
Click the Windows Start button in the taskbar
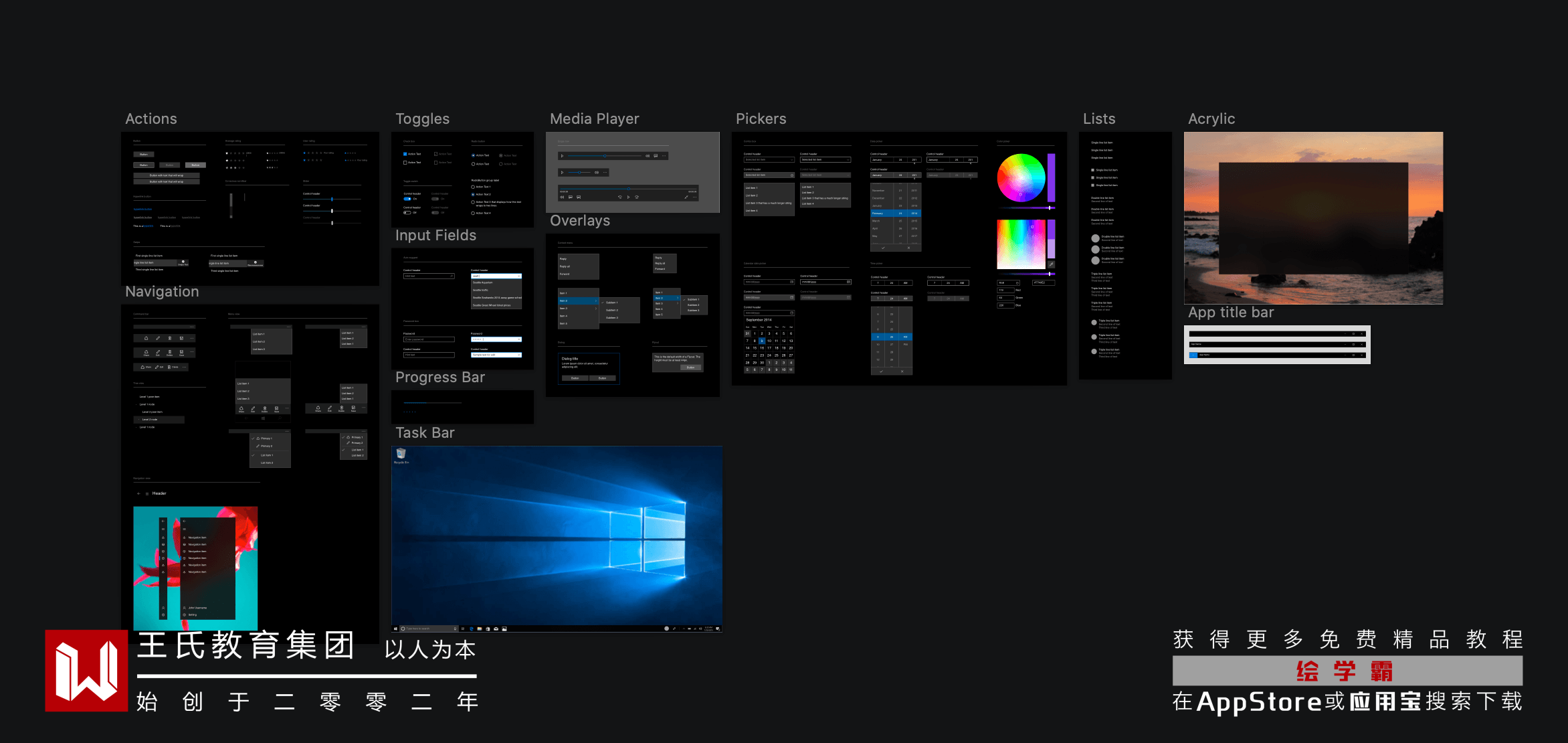pyautogui.click(x=395, y=629)
